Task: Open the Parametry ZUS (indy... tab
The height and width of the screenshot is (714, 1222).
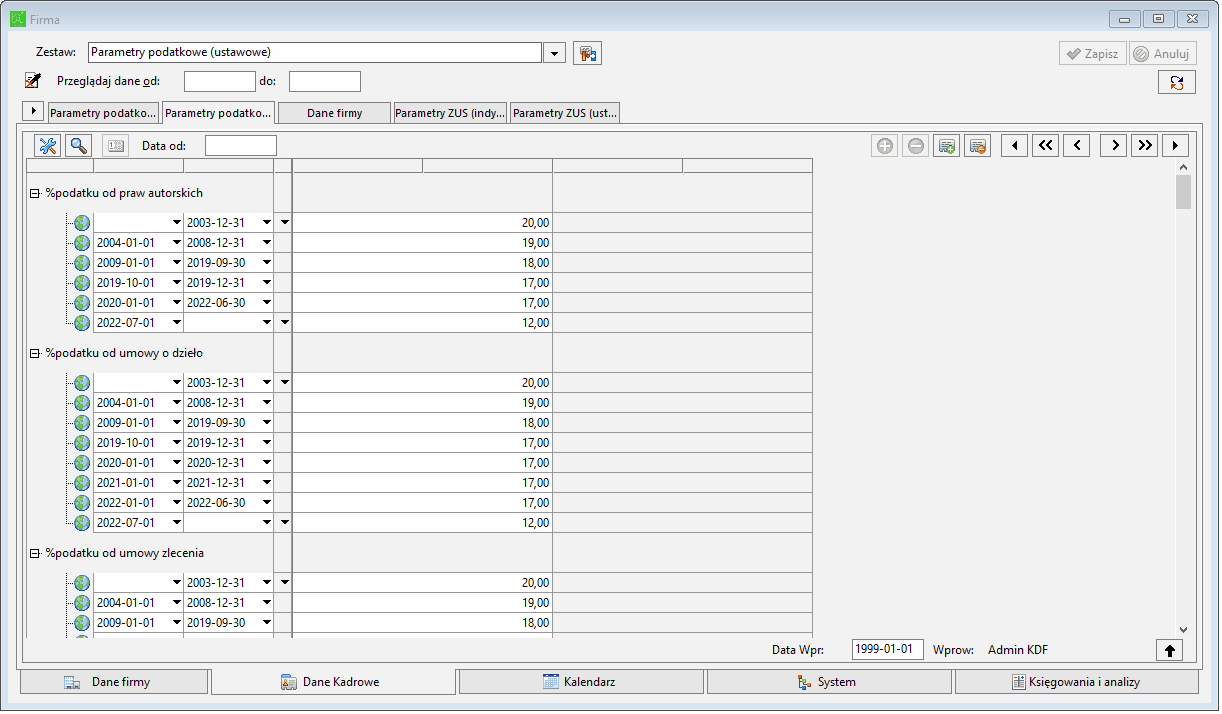Action: tap(450, 113)
